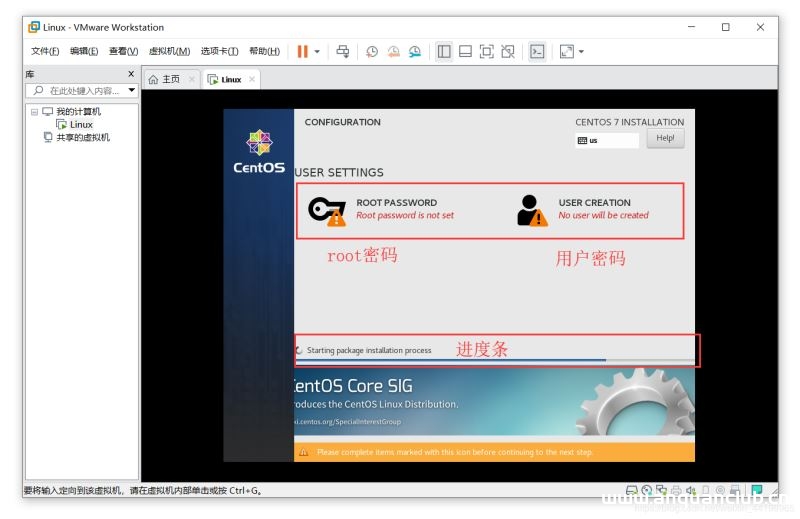Click the Help! button in the installer

coord(665,139)
